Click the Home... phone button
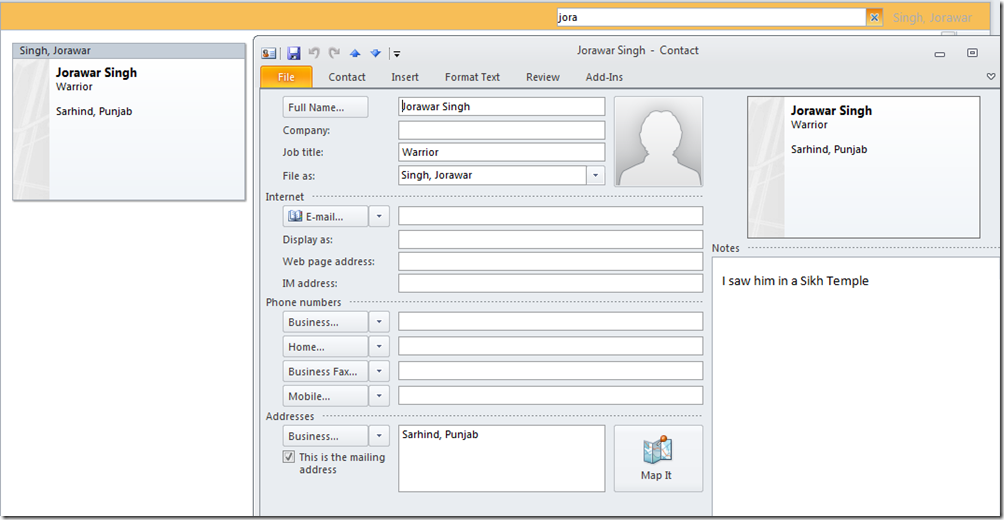This screenshot has height=520, width=1004. click(x=325, y=347)
